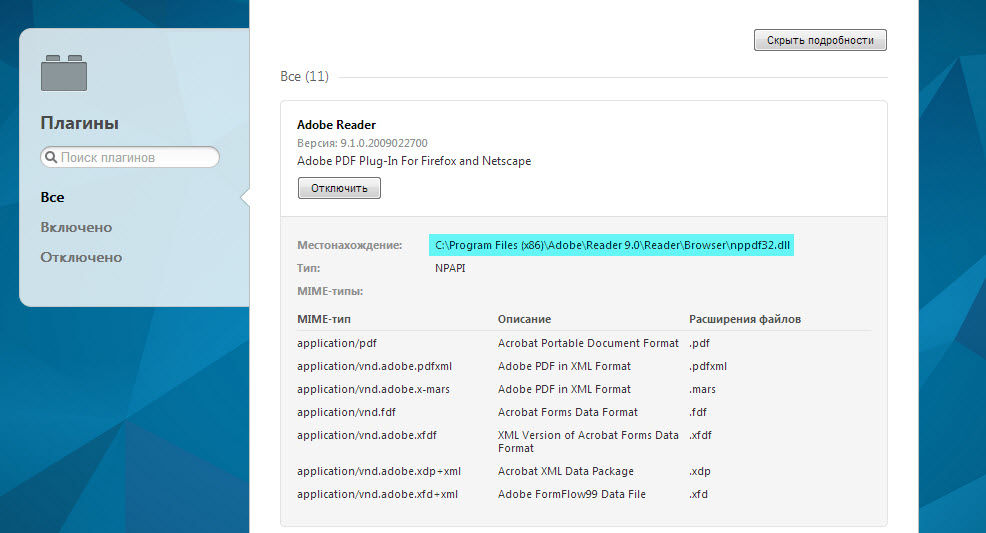Click the ".pdf" extension cell
The width and height of the screenshot is (986, 533).
[x=699, y=343]
